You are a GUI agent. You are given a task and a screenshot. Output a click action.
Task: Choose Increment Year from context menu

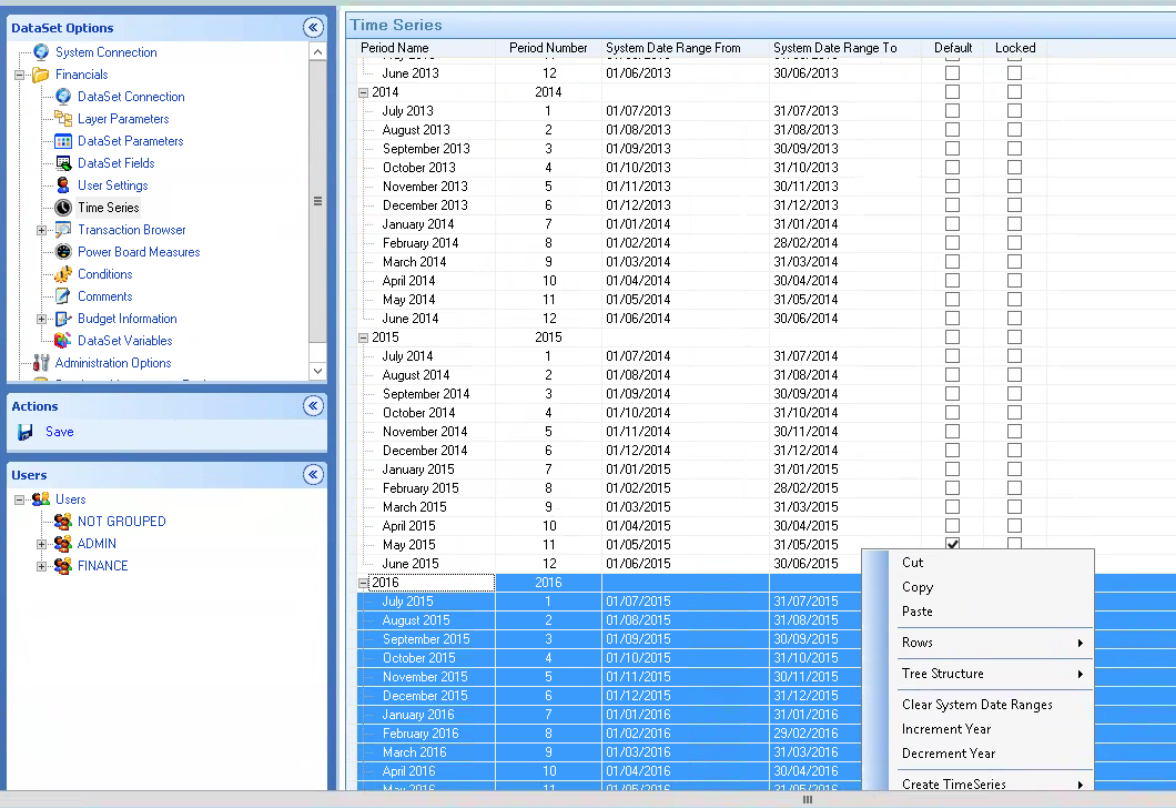pos(946,729)
